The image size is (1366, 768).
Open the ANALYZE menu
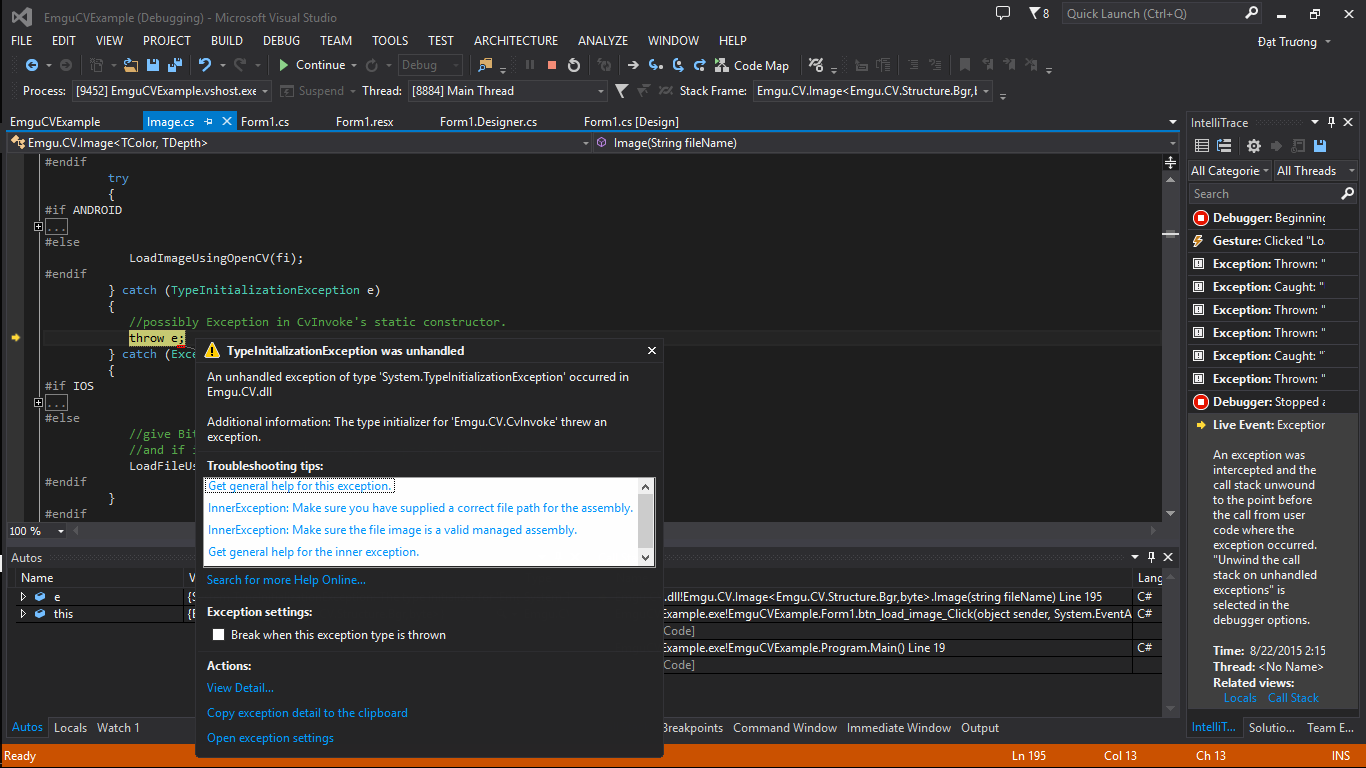coord(603,41)
